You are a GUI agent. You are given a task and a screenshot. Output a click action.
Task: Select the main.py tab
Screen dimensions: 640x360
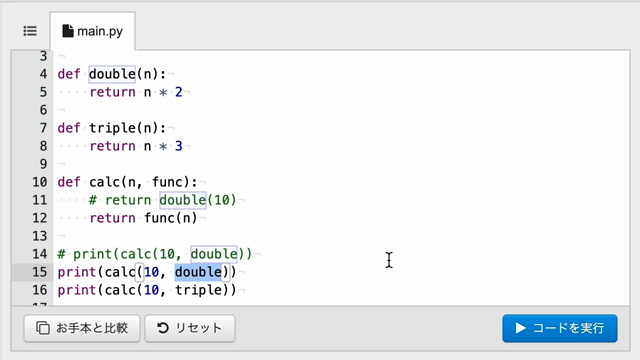point(93,31)
